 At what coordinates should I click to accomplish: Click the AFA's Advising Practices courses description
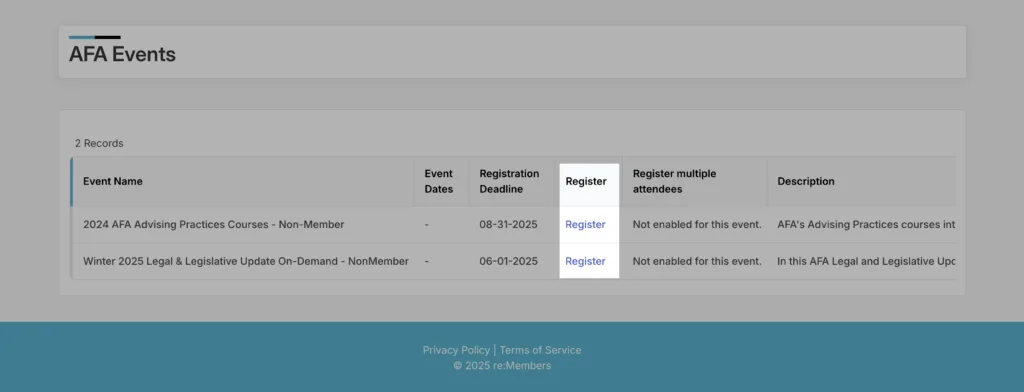[x=866, y=224]
